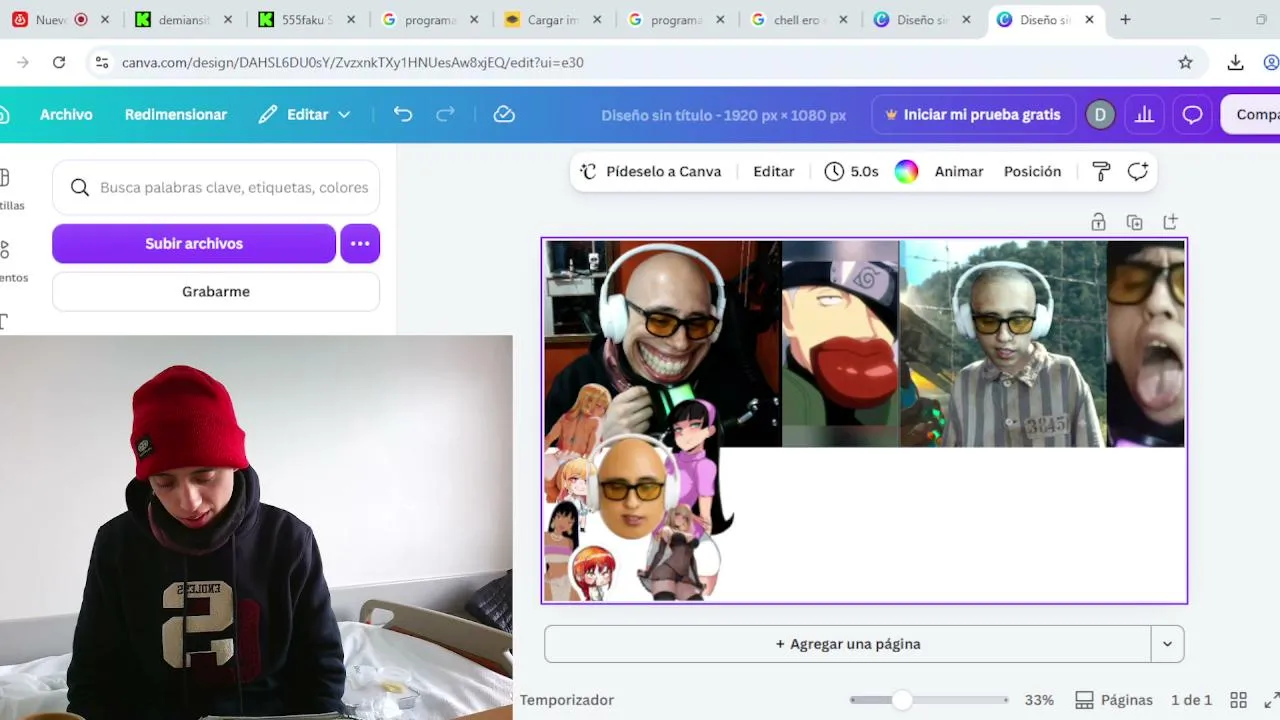Open the Temporizador timer
This screenshot has width=1280, height=720.
567,700
